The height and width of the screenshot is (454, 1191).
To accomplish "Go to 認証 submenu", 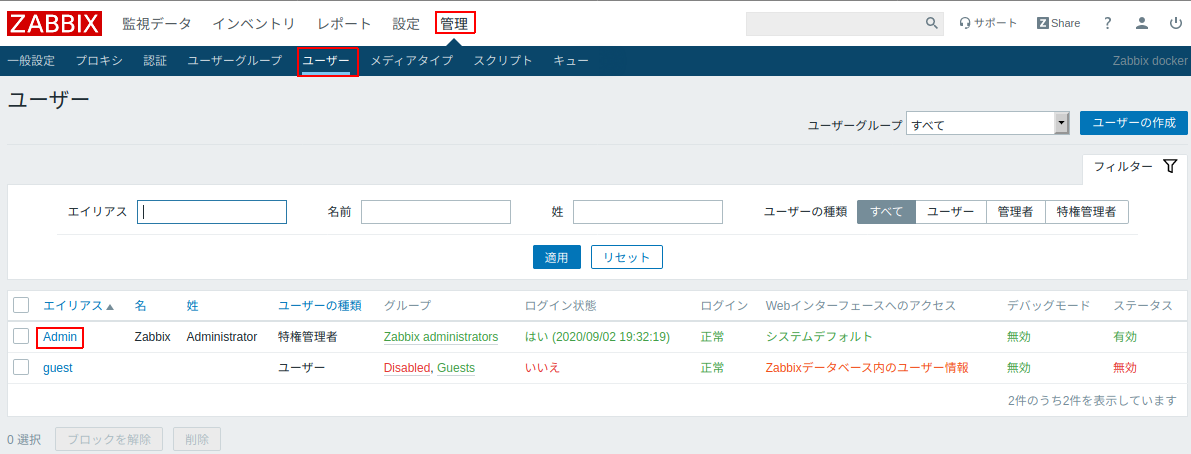I will point(155,61).
